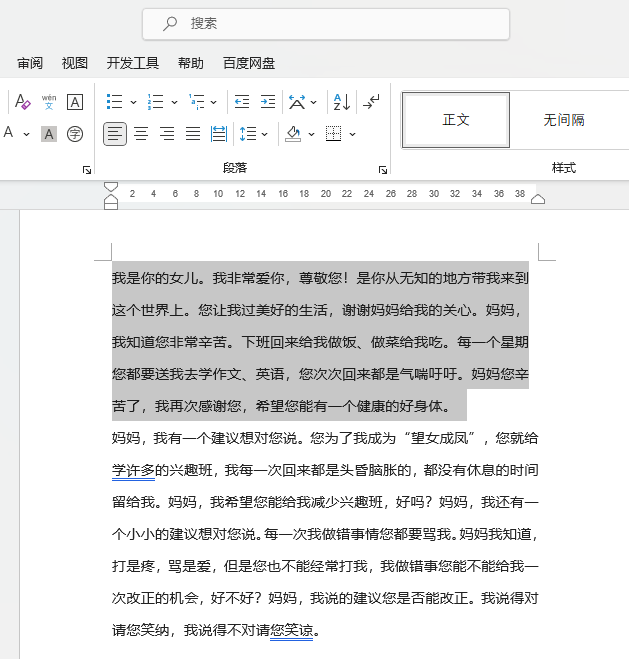The image size is (629, 659).
Task: Increase paragraph indent
Action: [268, 102]
